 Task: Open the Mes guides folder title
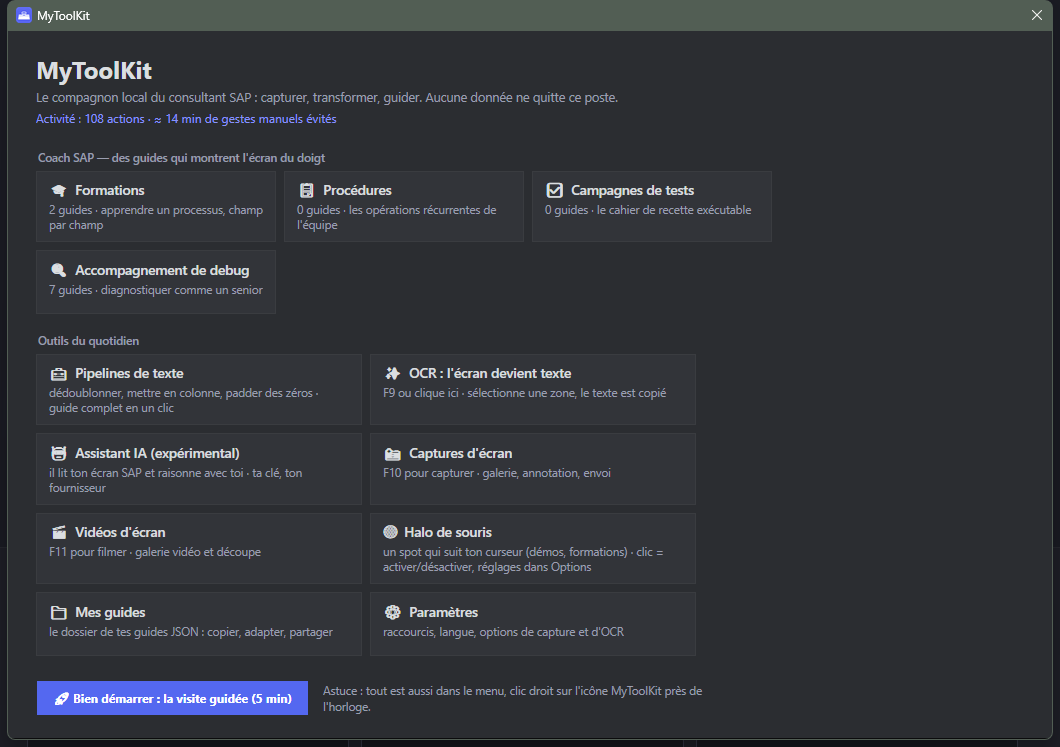click(x=110, y=612)
